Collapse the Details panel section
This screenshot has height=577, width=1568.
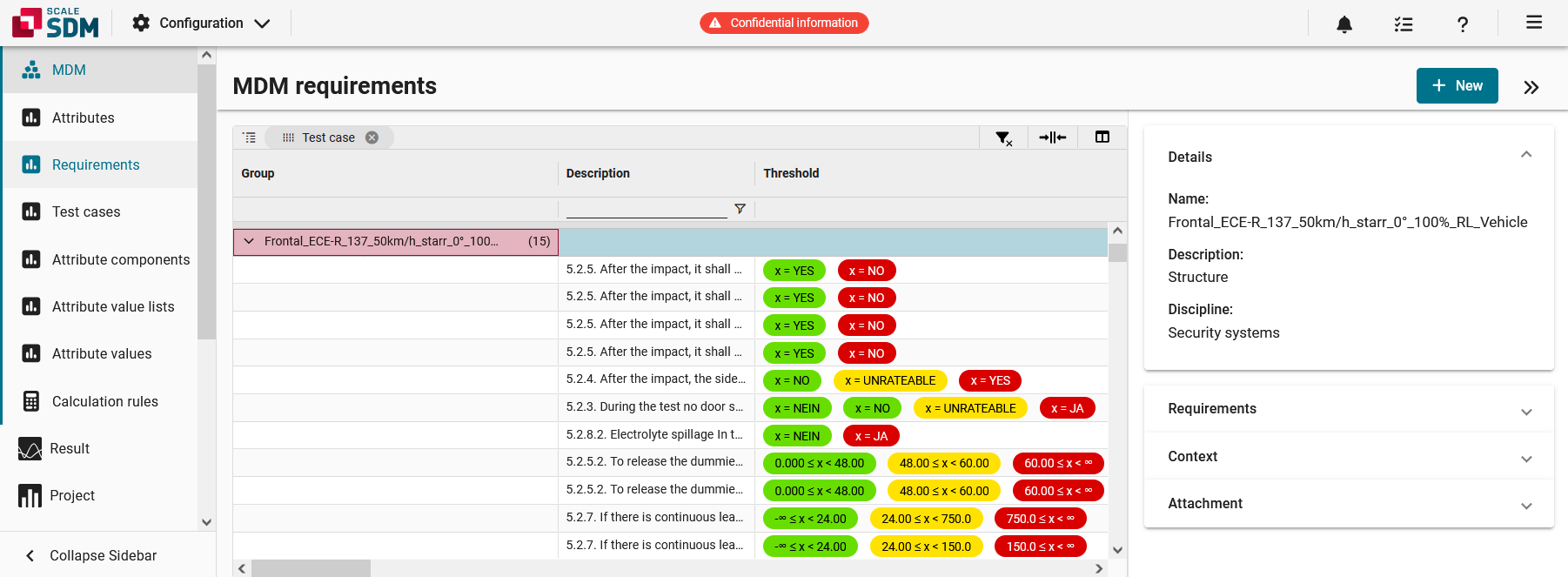click(1526, 155)
